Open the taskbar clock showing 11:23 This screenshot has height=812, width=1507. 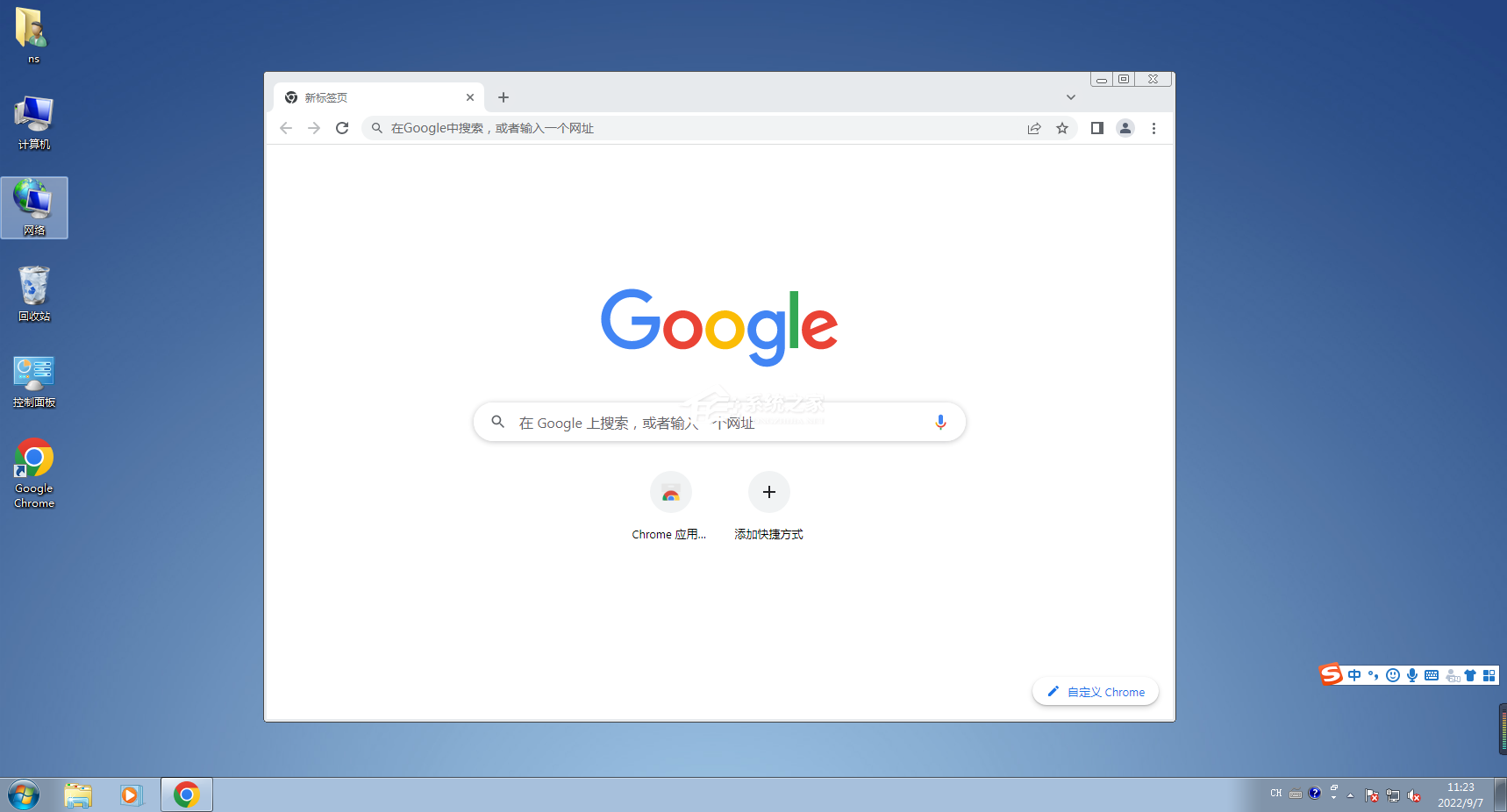click(x=1461, y=795)
